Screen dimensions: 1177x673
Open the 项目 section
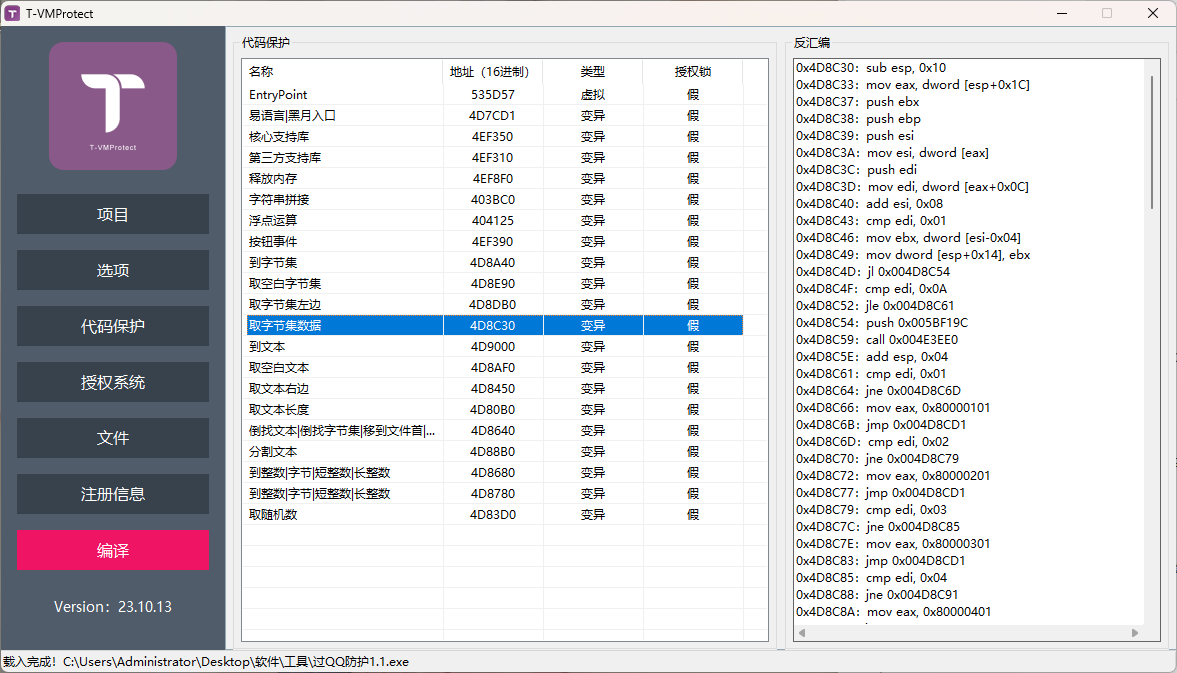(x=113, y=215)
